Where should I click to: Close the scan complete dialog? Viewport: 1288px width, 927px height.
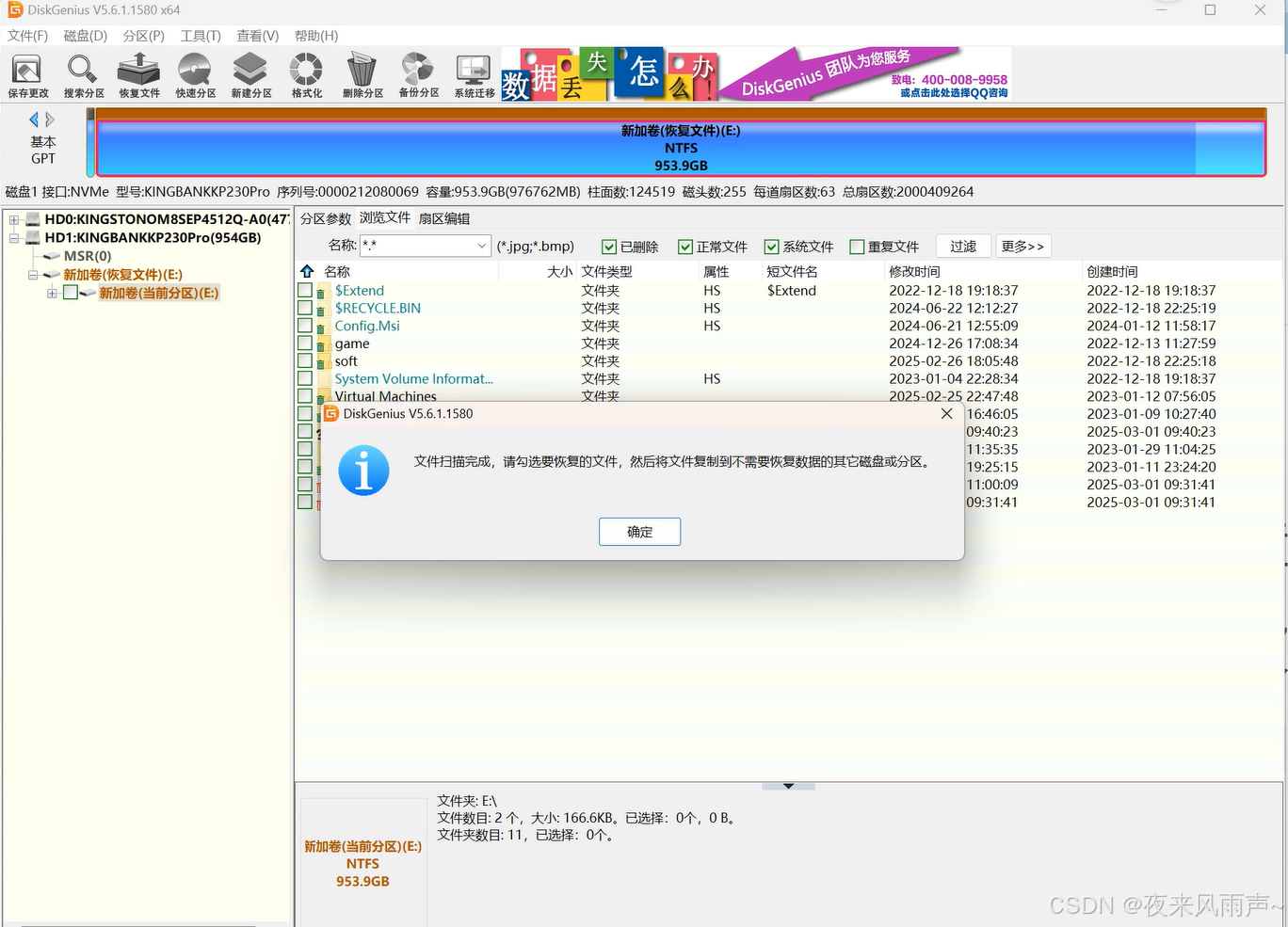[x=946, y=414]
